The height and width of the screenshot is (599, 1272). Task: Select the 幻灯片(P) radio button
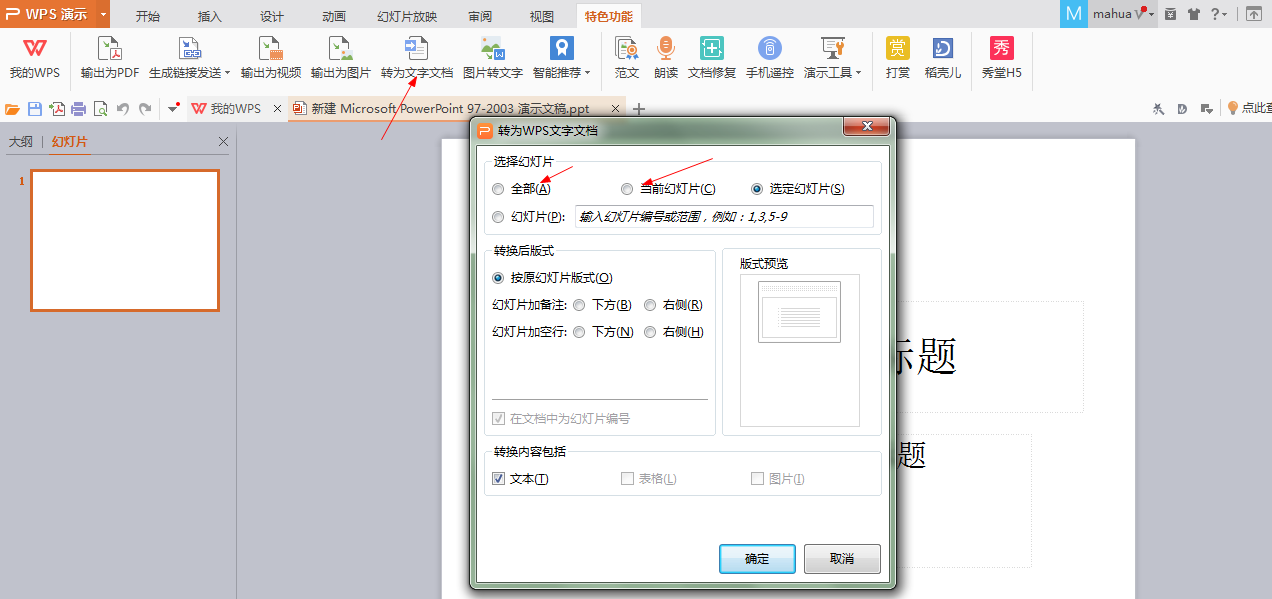pos(498,217)
